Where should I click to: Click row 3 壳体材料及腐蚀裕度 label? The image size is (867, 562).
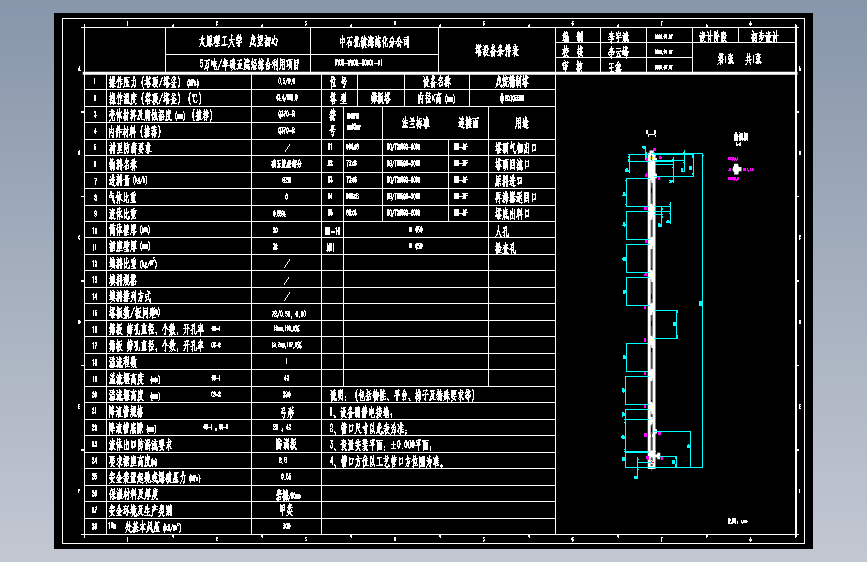pyautogui.click(x=160, y=115)
